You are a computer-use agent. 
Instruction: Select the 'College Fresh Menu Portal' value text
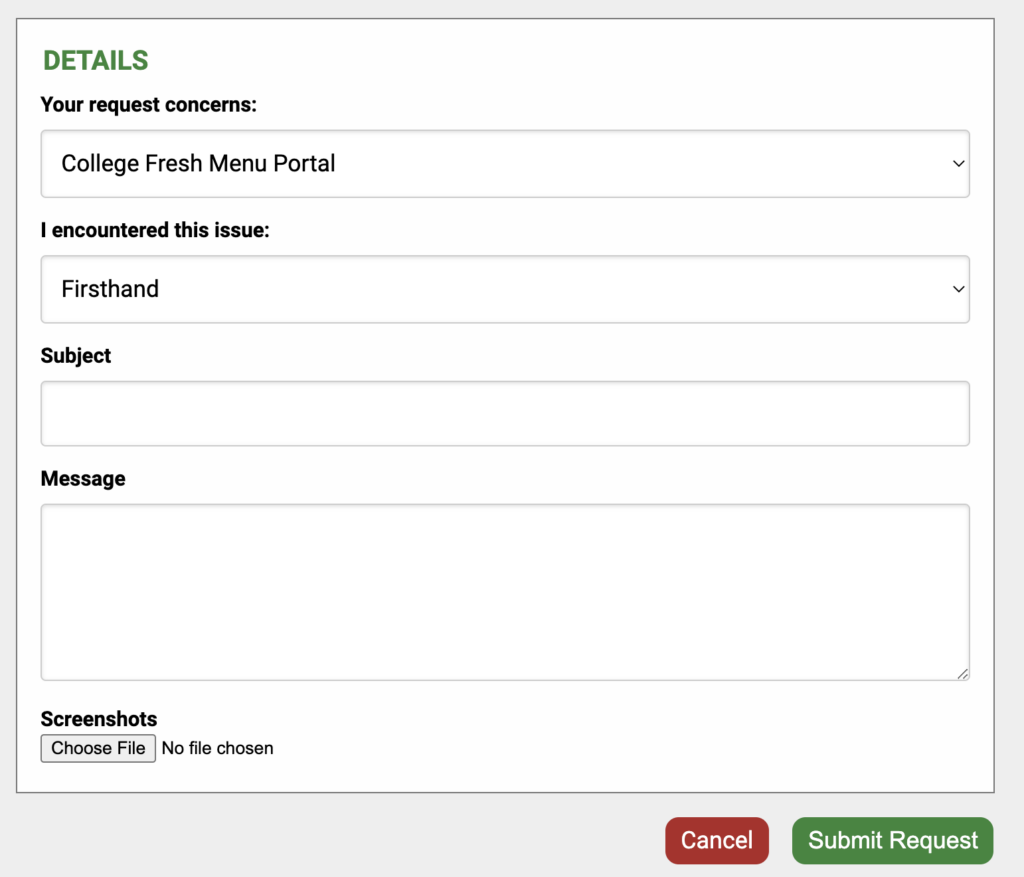[x=199, y=163]
